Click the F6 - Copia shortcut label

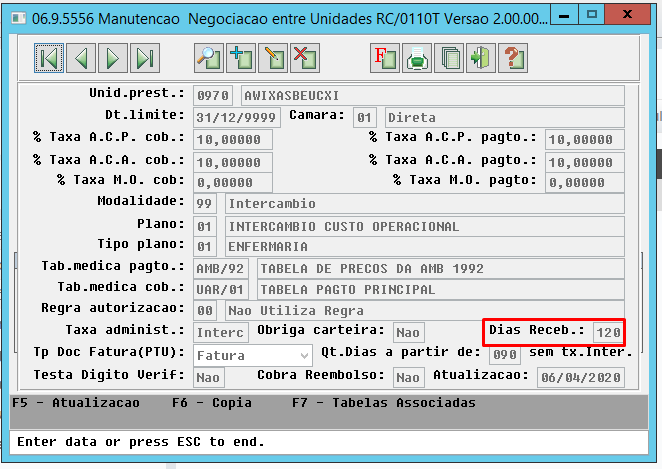pyautogui.click(x=212, y=403)
